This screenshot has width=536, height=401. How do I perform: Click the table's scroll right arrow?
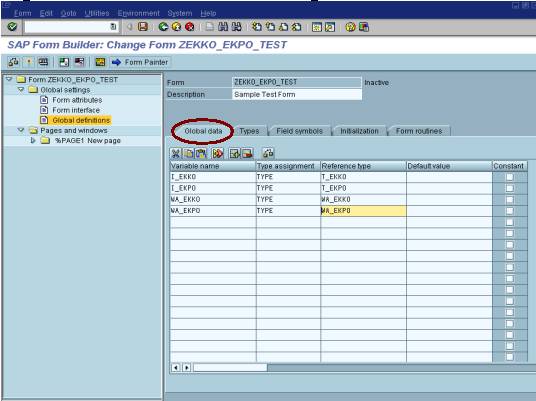coord(187,368)
